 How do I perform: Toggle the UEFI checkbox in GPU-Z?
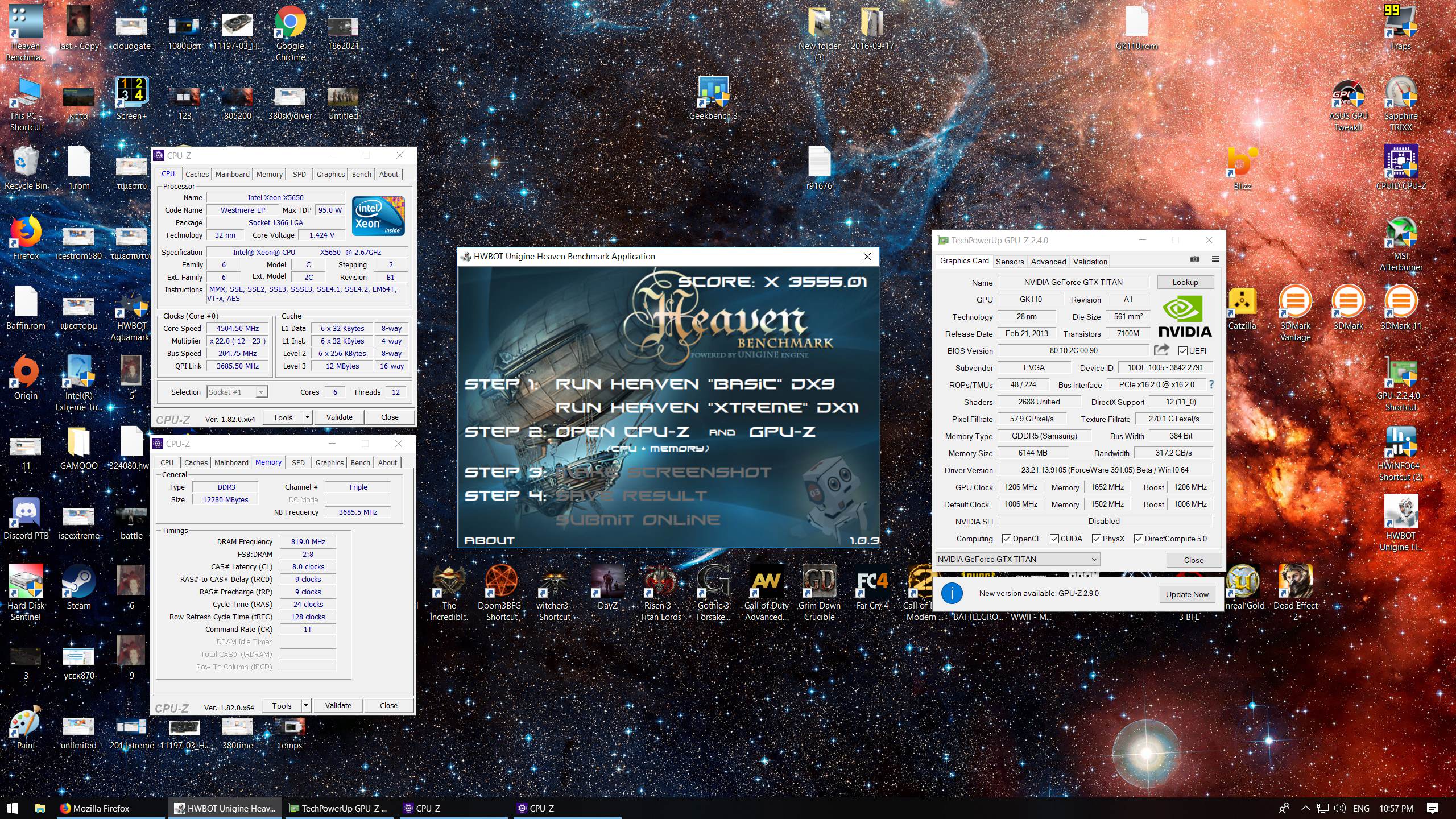pyautogui.click(x=1183, y=351)
